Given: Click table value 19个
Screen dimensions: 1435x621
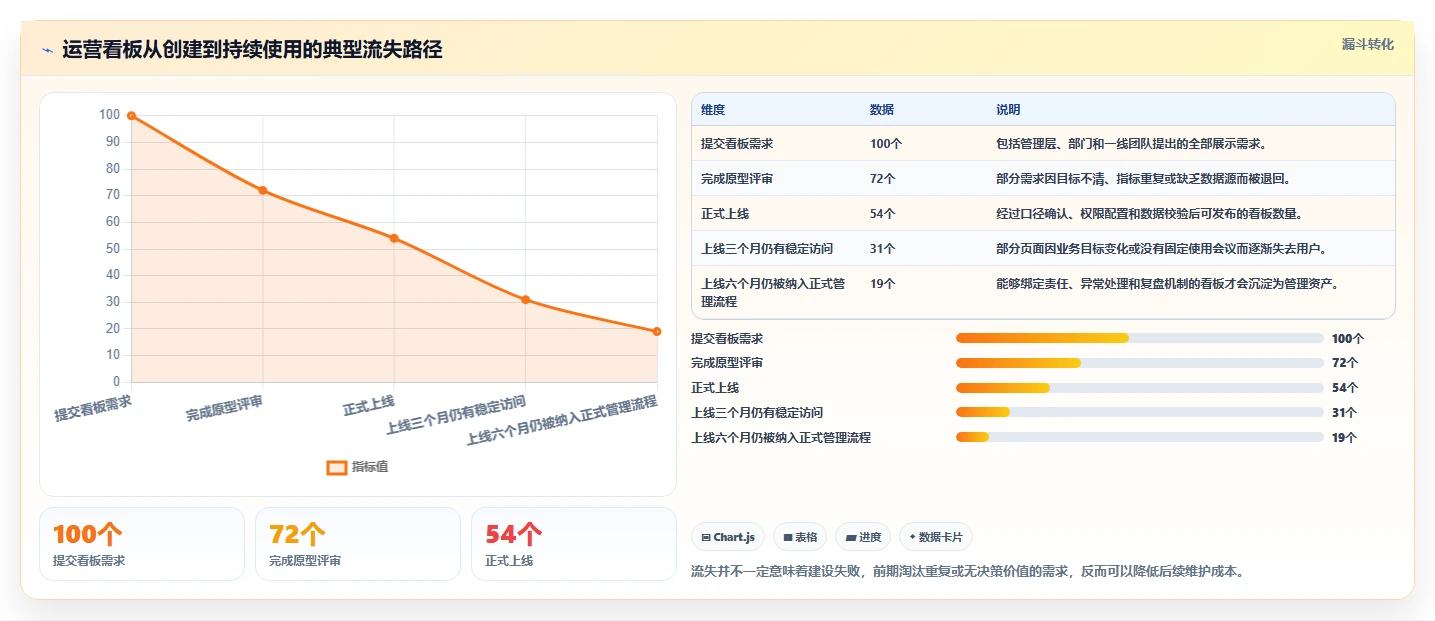Looking at the screenshot, I should 882,284.
